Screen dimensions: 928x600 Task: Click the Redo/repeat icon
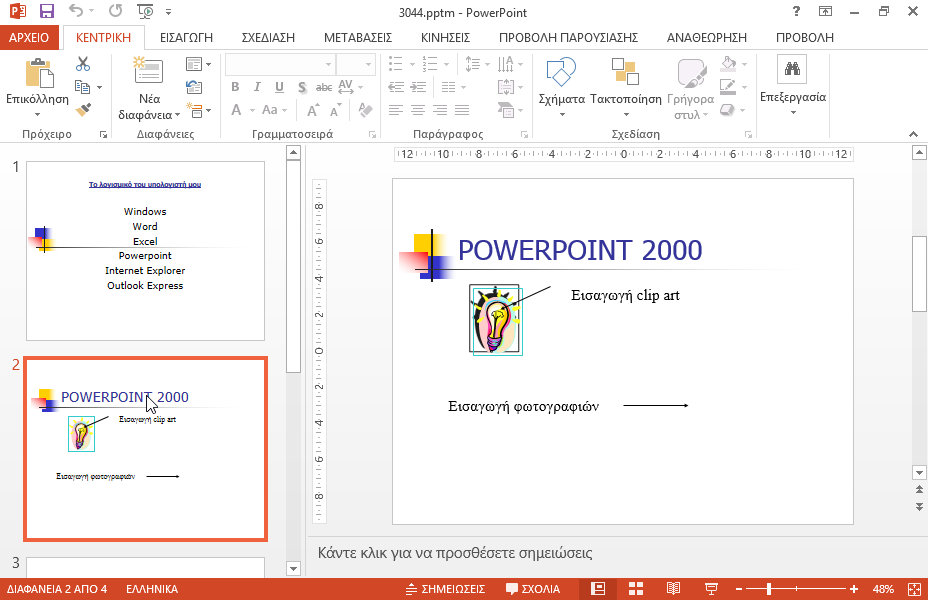pos(115,11)
